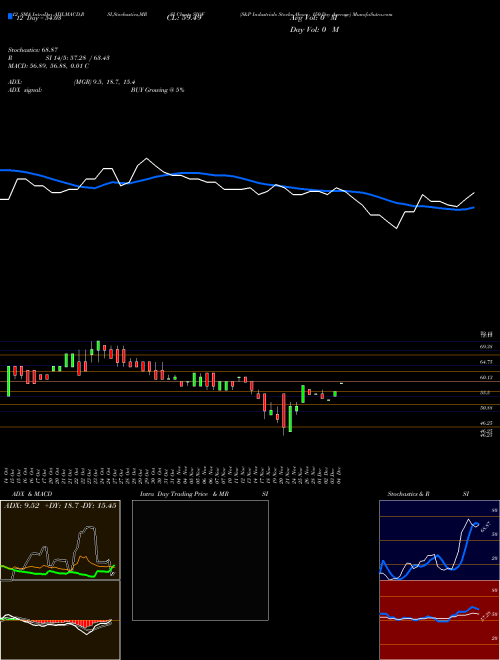Click the 64.75 price axis label

[487, 362]
